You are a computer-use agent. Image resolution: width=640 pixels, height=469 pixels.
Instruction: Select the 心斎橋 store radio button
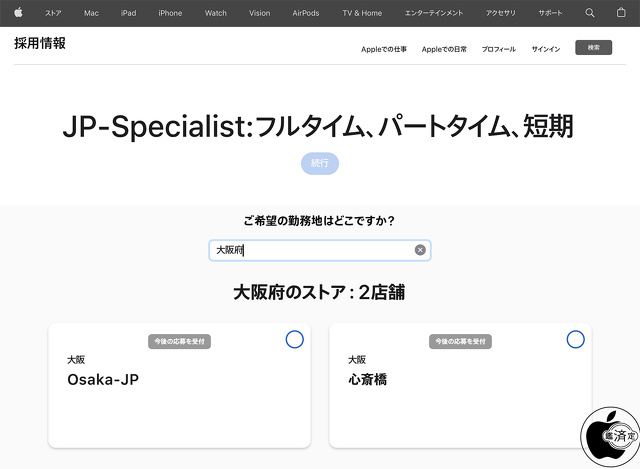tap(575, 339)
